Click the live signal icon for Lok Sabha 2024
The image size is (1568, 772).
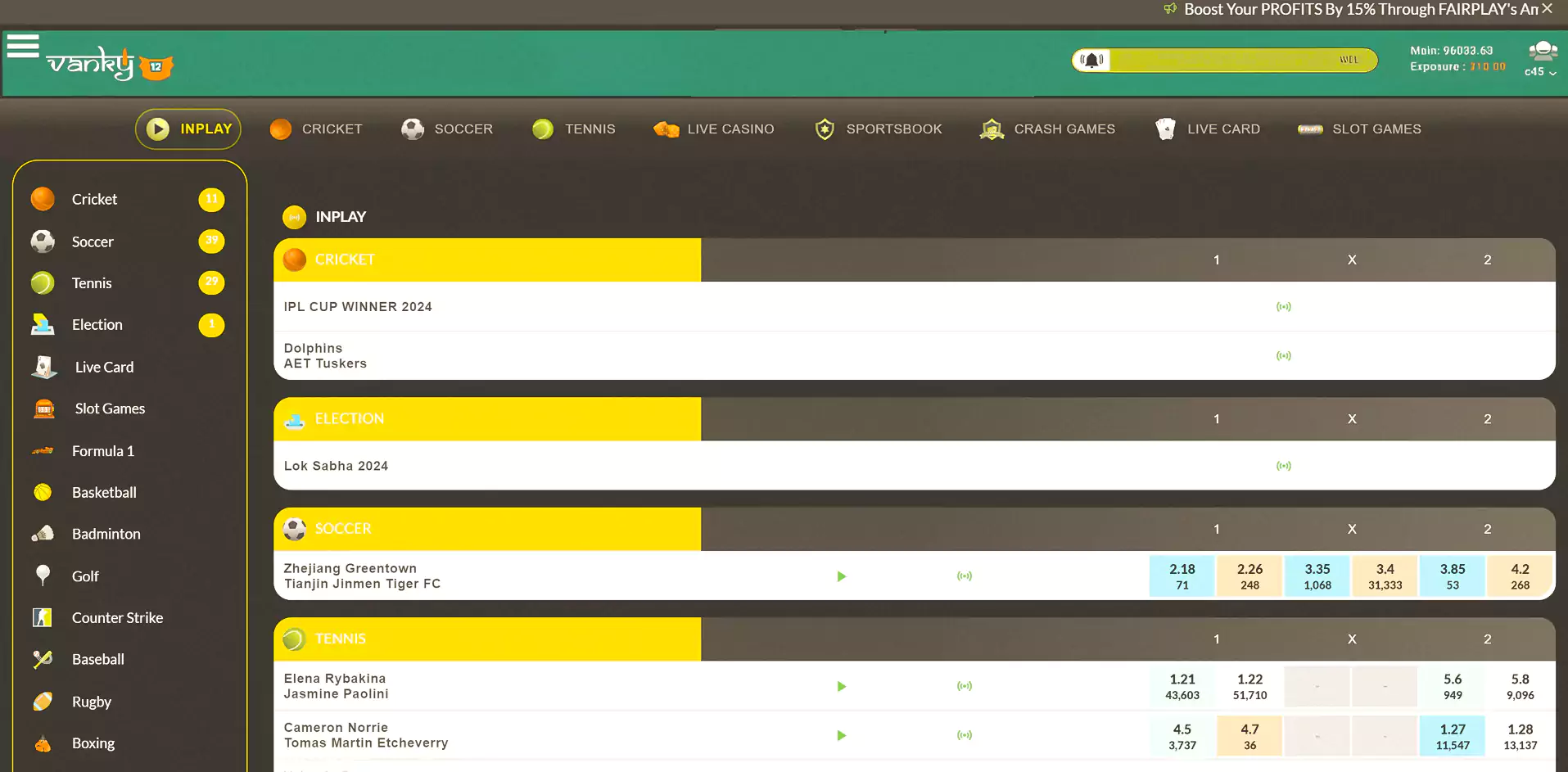click(x=1283, y=466)
